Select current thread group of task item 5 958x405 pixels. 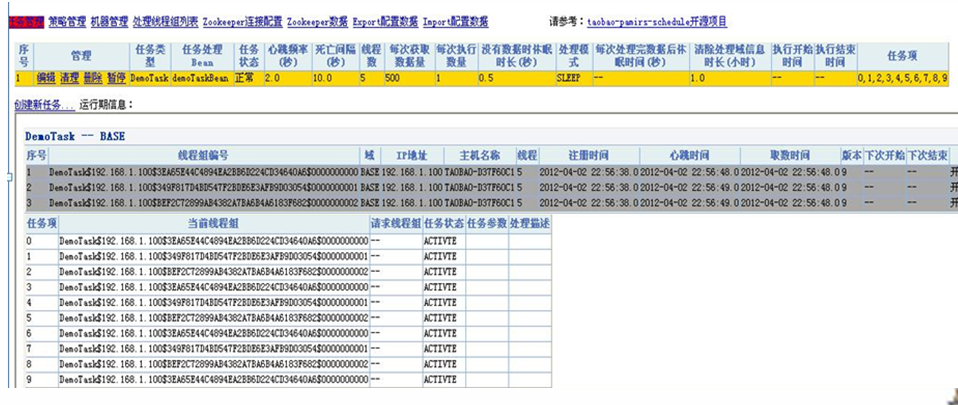214,318
